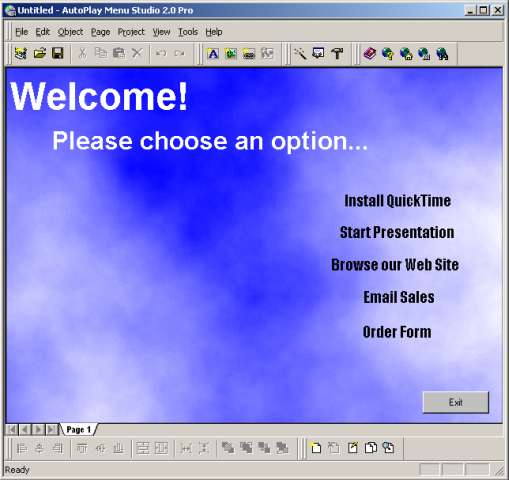Open the Project menu
This screenshot has height=480, width=509.
(x=131, y=32)
